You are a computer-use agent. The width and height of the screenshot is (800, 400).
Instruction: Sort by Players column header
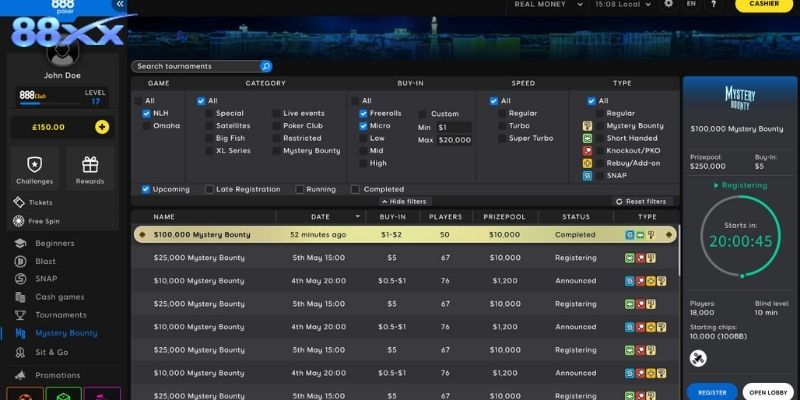coord(445,217)
